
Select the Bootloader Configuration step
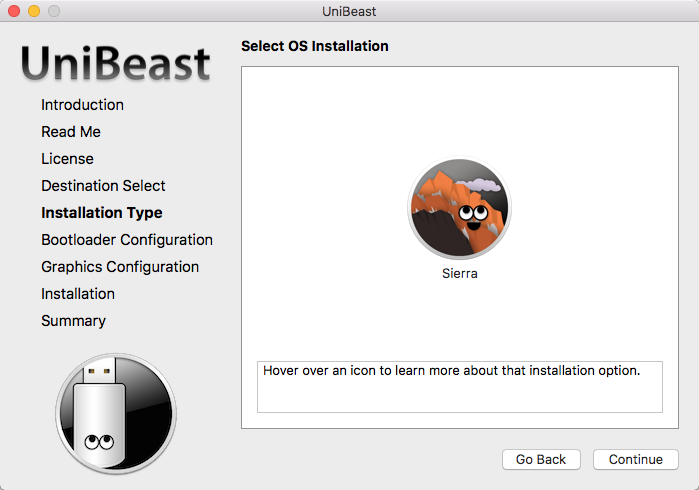click(127, 240)
